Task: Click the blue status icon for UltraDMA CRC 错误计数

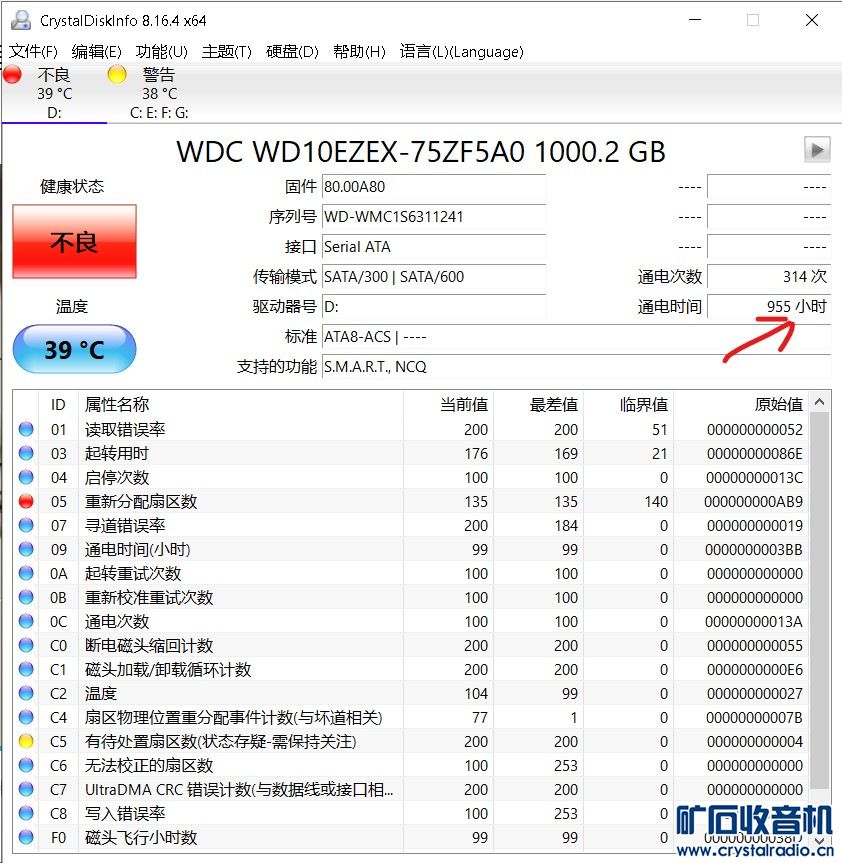Action: [x=26, y=789]
